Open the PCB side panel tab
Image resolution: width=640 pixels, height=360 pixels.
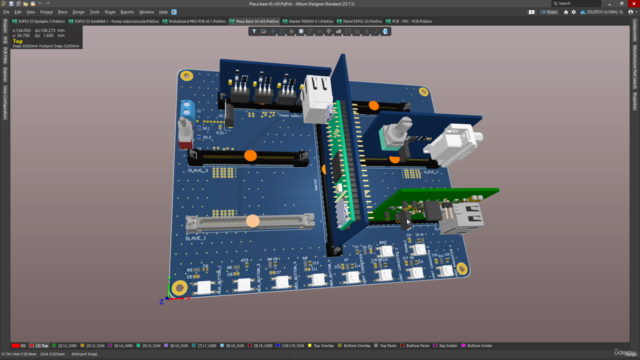[x=5, y=40]
